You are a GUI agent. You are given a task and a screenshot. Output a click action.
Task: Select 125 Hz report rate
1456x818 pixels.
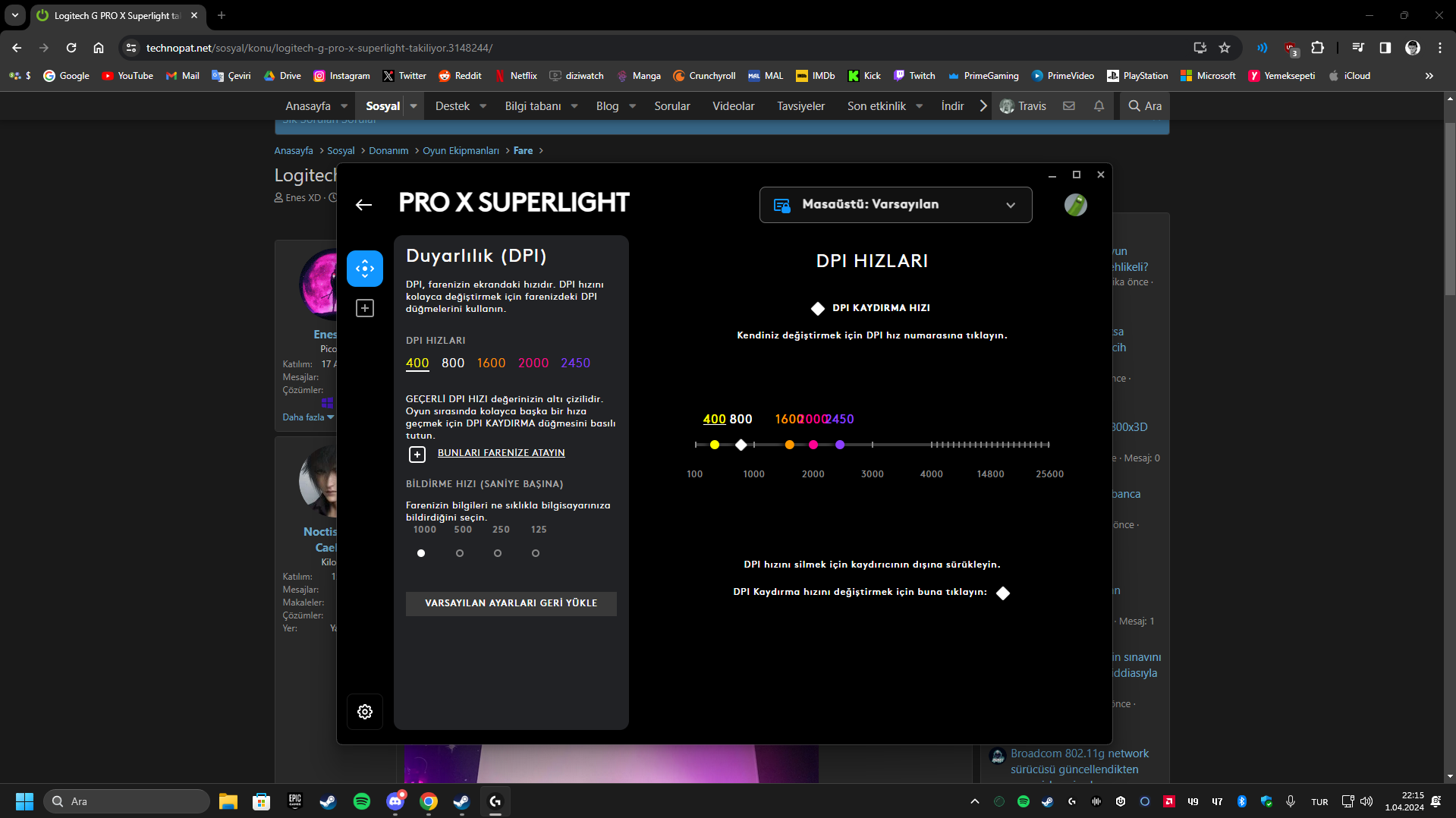tap(536, 553)
